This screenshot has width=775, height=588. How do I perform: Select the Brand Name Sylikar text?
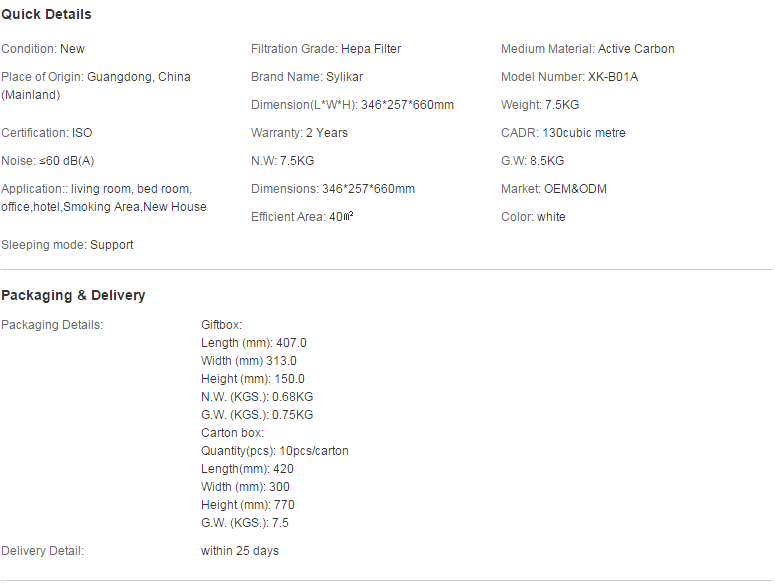click(x=307, y=77)
